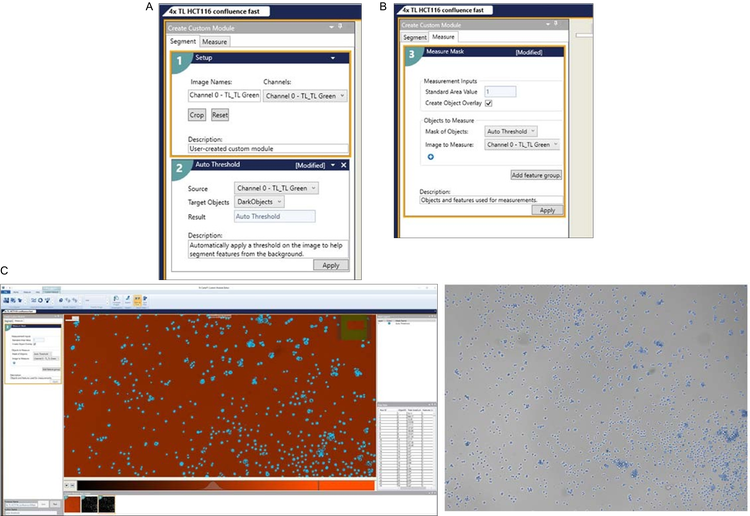Select the '4x TL HCT116 confluence fast' tab in panel B
750x516 pixels.
[x=443, y=10]
